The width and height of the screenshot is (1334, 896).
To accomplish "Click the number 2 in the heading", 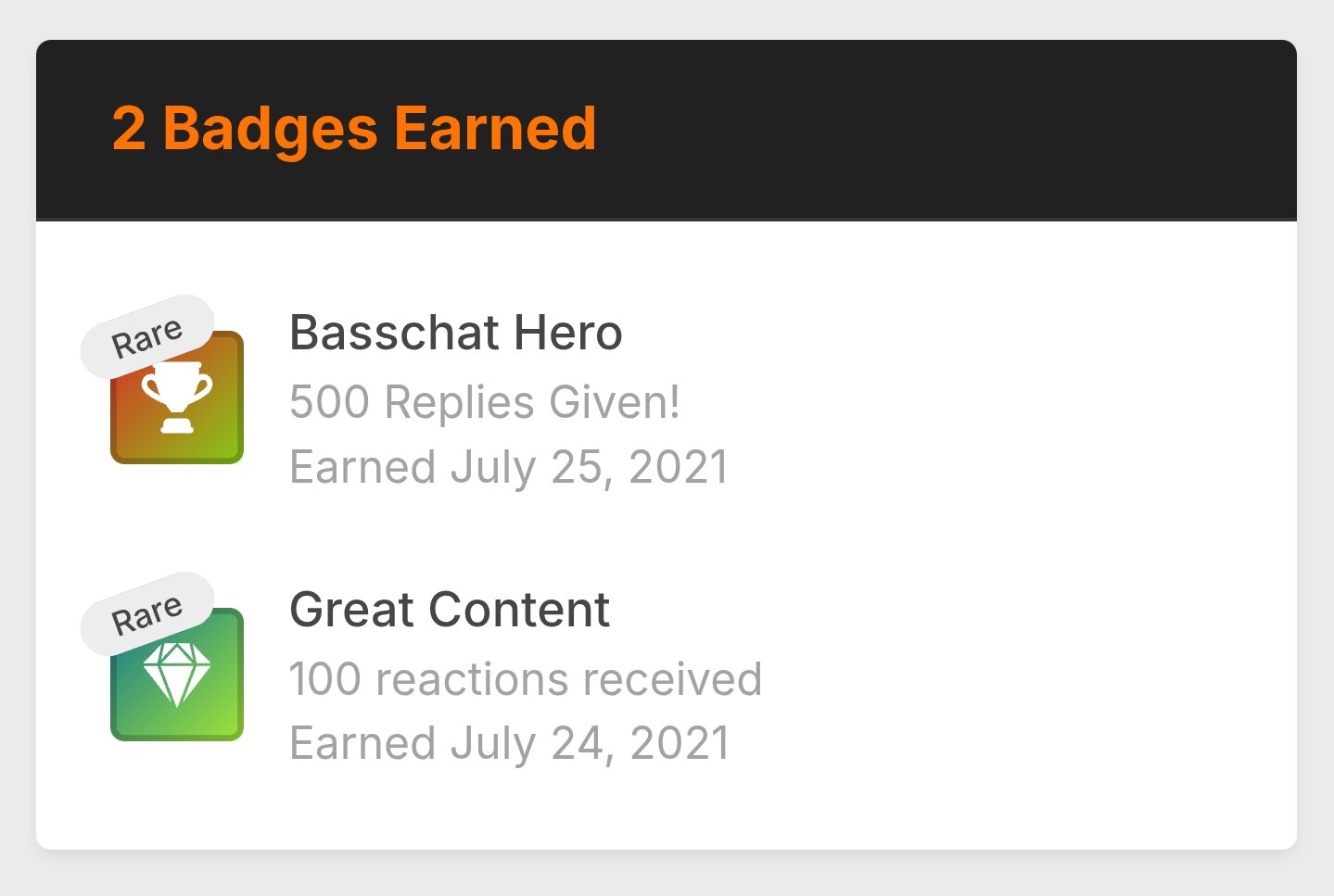I will [x=129, y=128].
